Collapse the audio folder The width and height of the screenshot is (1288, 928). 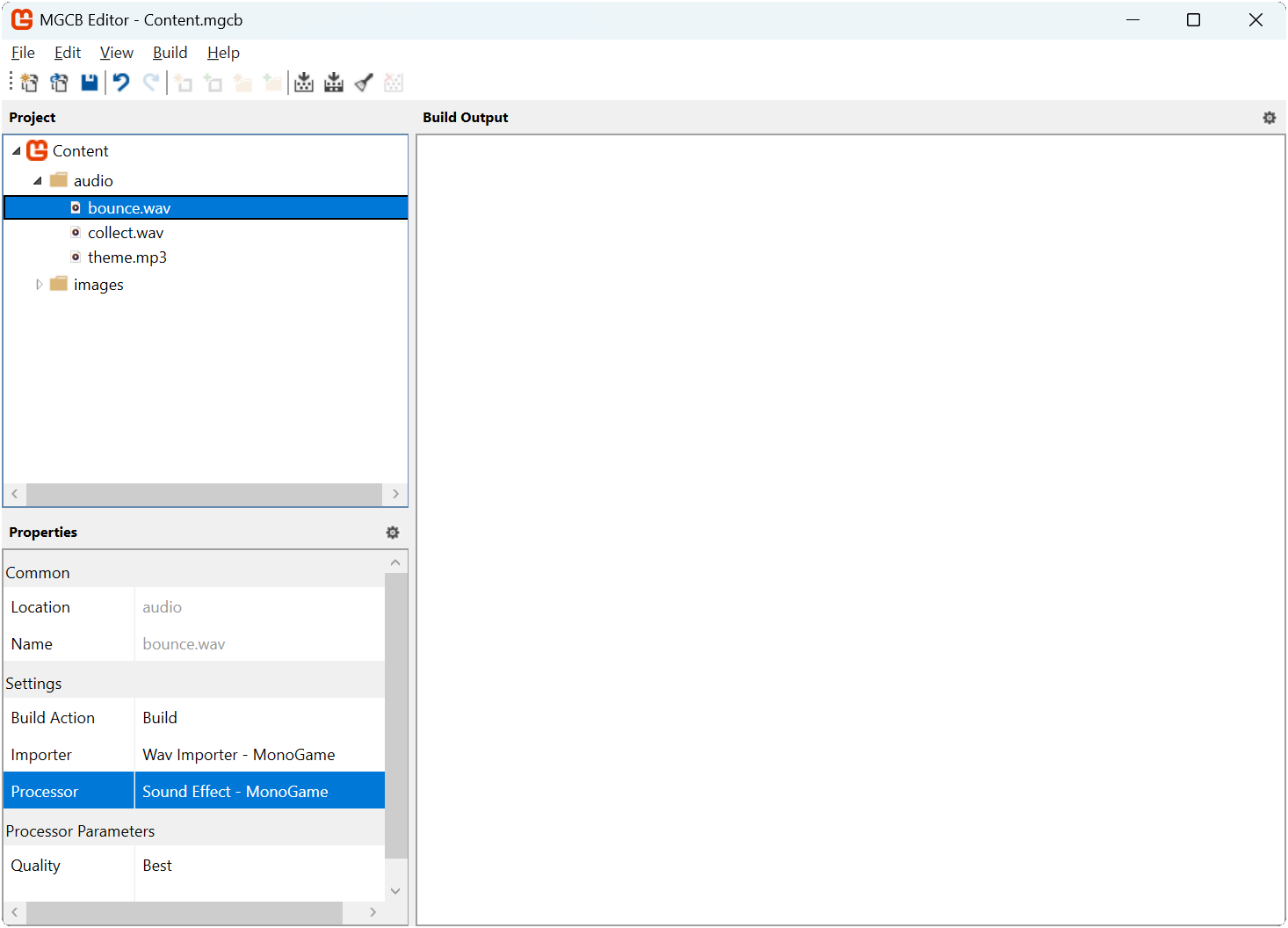[38, 181]
